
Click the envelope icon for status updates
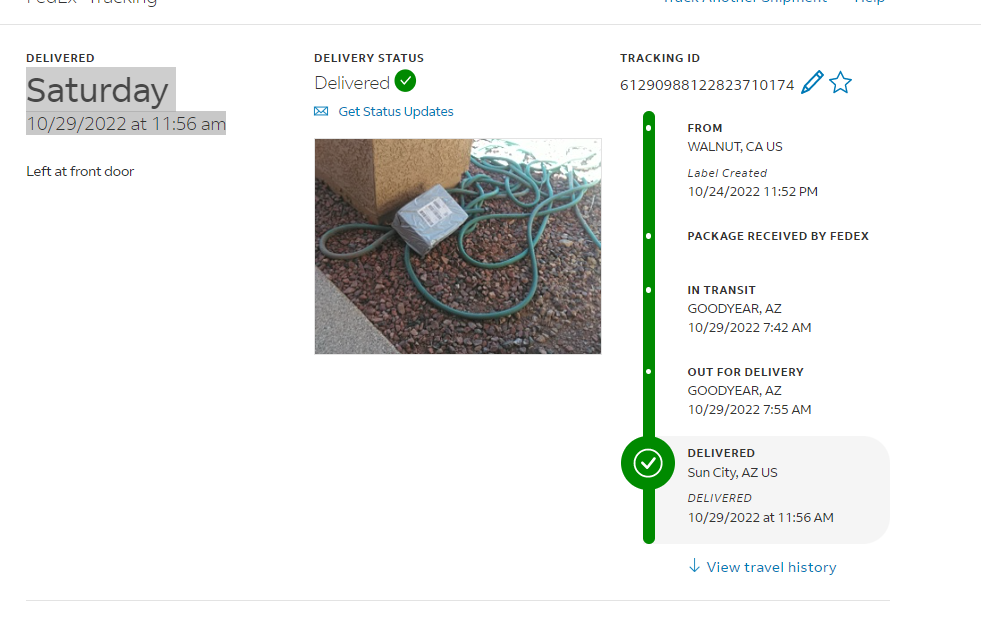pyautogui.click(x=321, y=111)
